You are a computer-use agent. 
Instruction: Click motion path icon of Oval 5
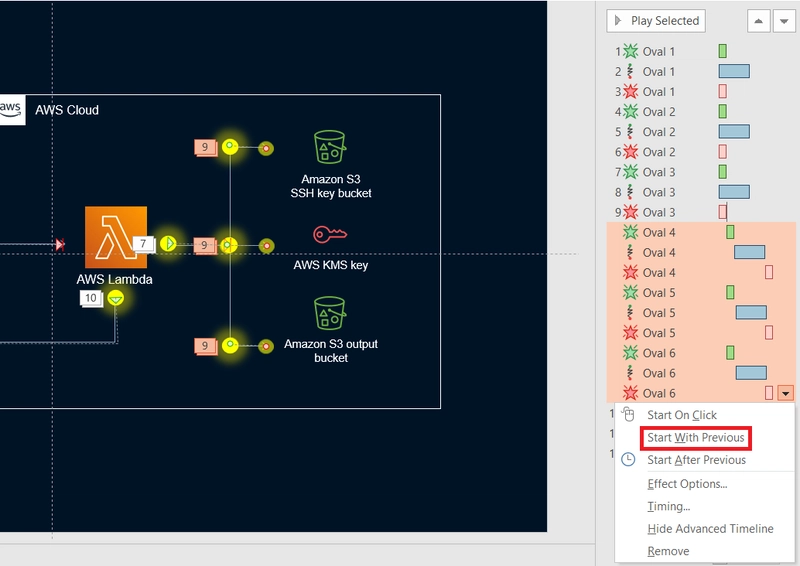point(630,313)
